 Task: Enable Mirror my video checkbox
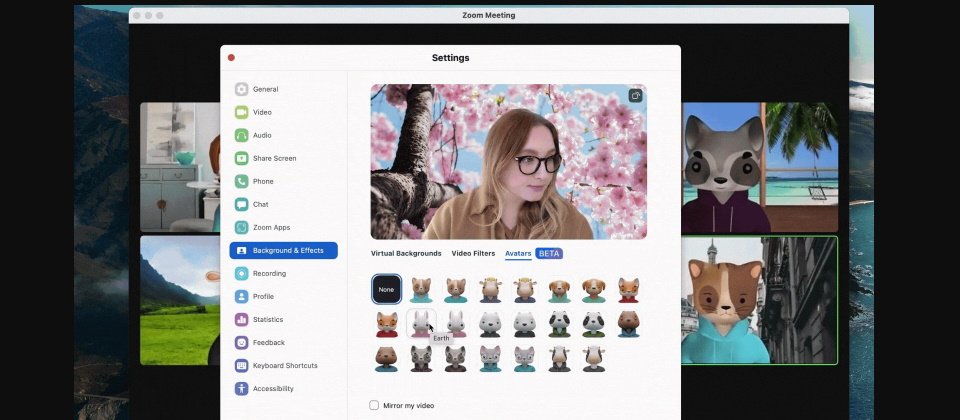click(374, 405)
